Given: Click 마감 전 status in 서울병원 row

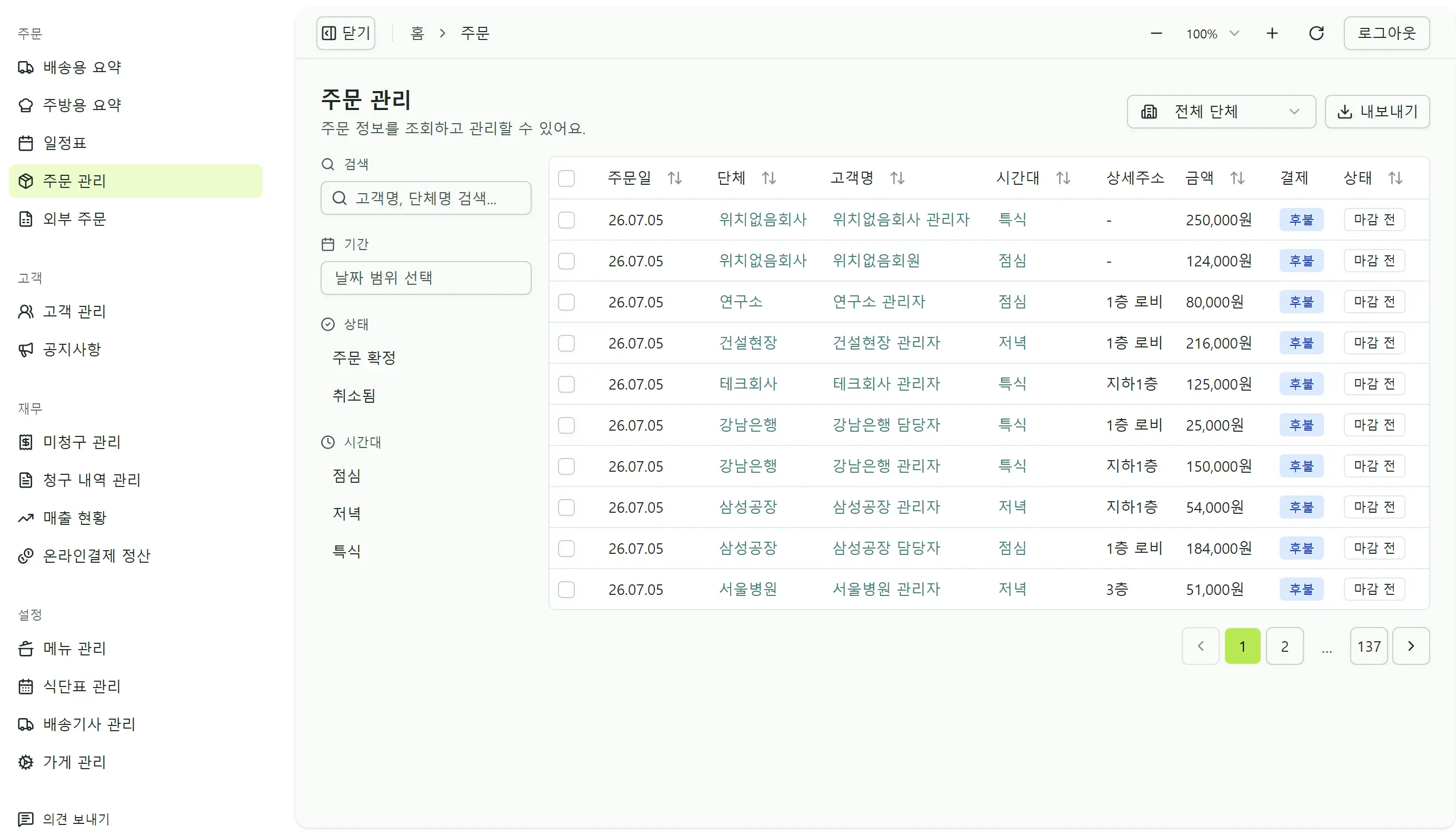Looking at the screenshot, I should tap(1374, 589).
